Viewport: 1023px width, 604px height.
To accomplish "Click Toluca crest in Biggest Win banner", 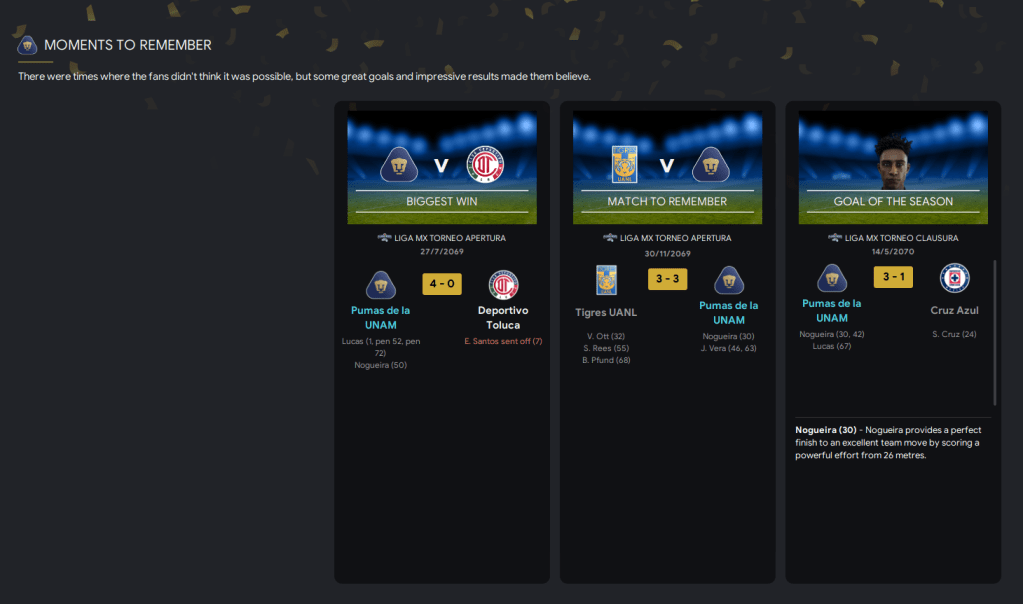I will click(485, 164).
